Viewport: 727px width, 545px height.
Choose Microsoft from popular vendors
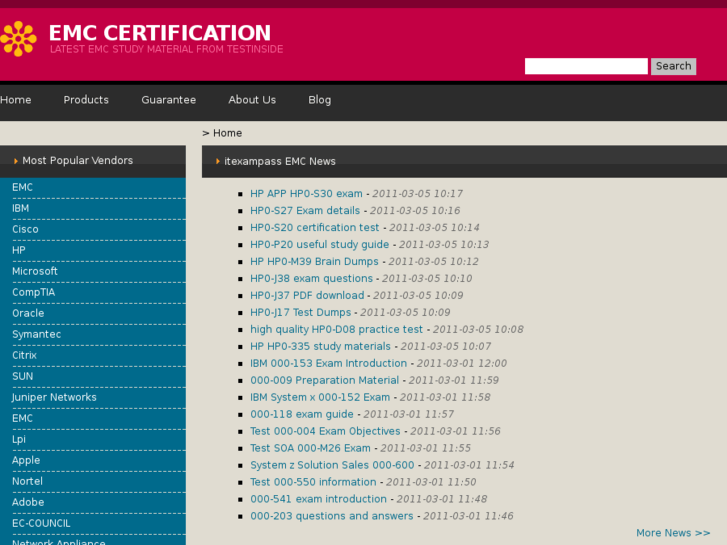35,271
